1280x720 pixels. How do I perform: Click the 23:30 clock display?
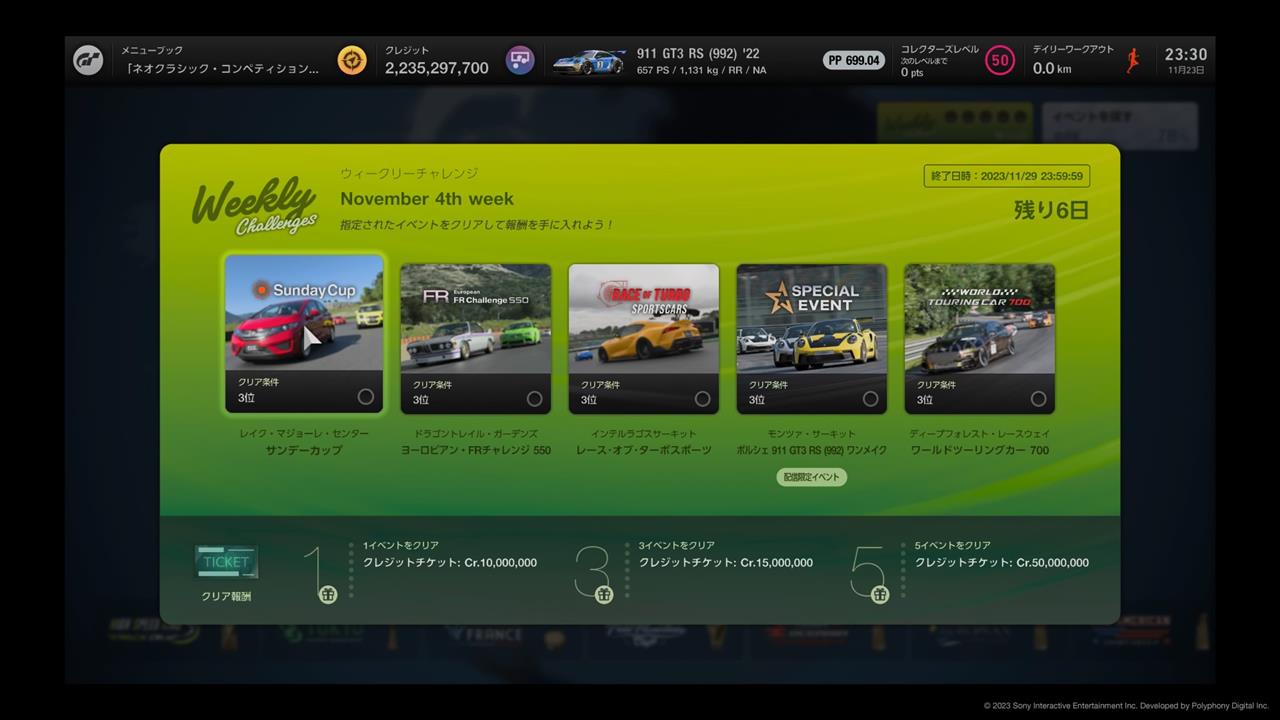pos(1186,54)
